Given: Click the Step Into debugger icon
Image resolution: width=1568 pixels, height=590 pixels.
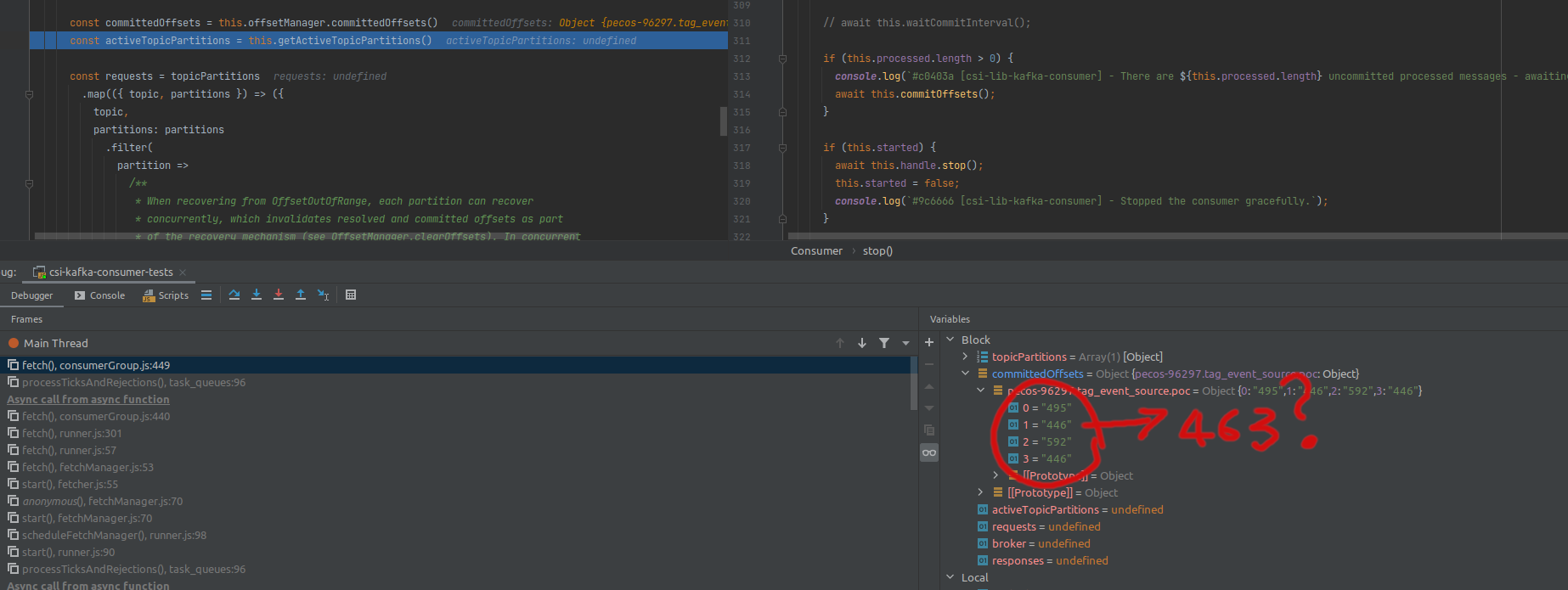Looking at the screenshot, I should pos(257,295).
